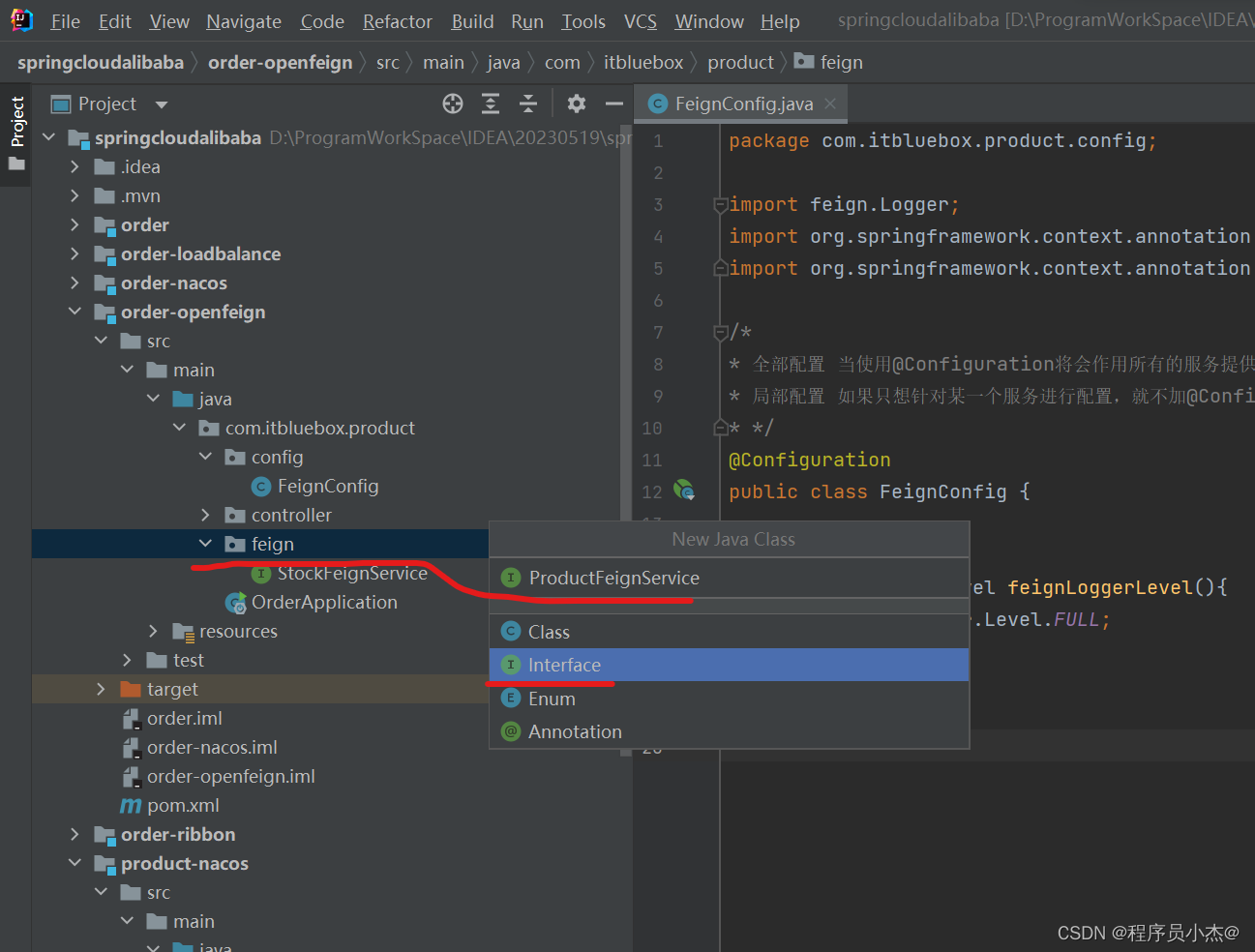Click itbluebox in the breadcrumb path

tap(643, 62)
